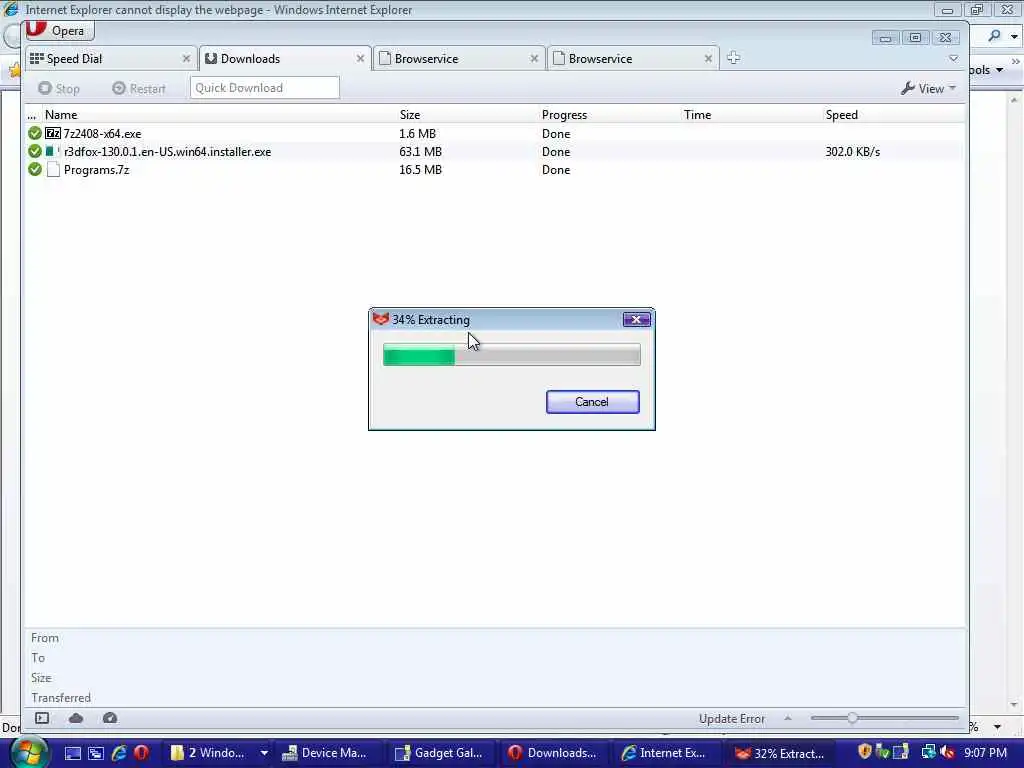The height and width of the screenshot is (768, 1024).
Task: Open 2 Windows Explorer taskbar group
Action: [210, 753]
